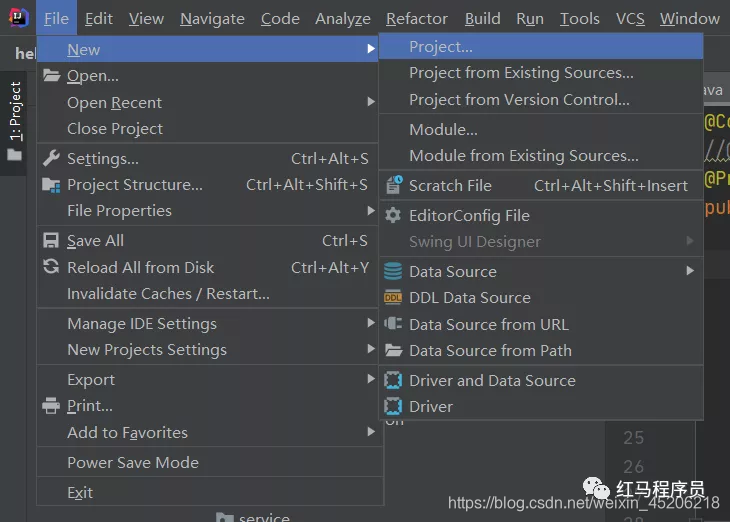
Task: Choose Exit from the File menu
Action: click(80, 493)
